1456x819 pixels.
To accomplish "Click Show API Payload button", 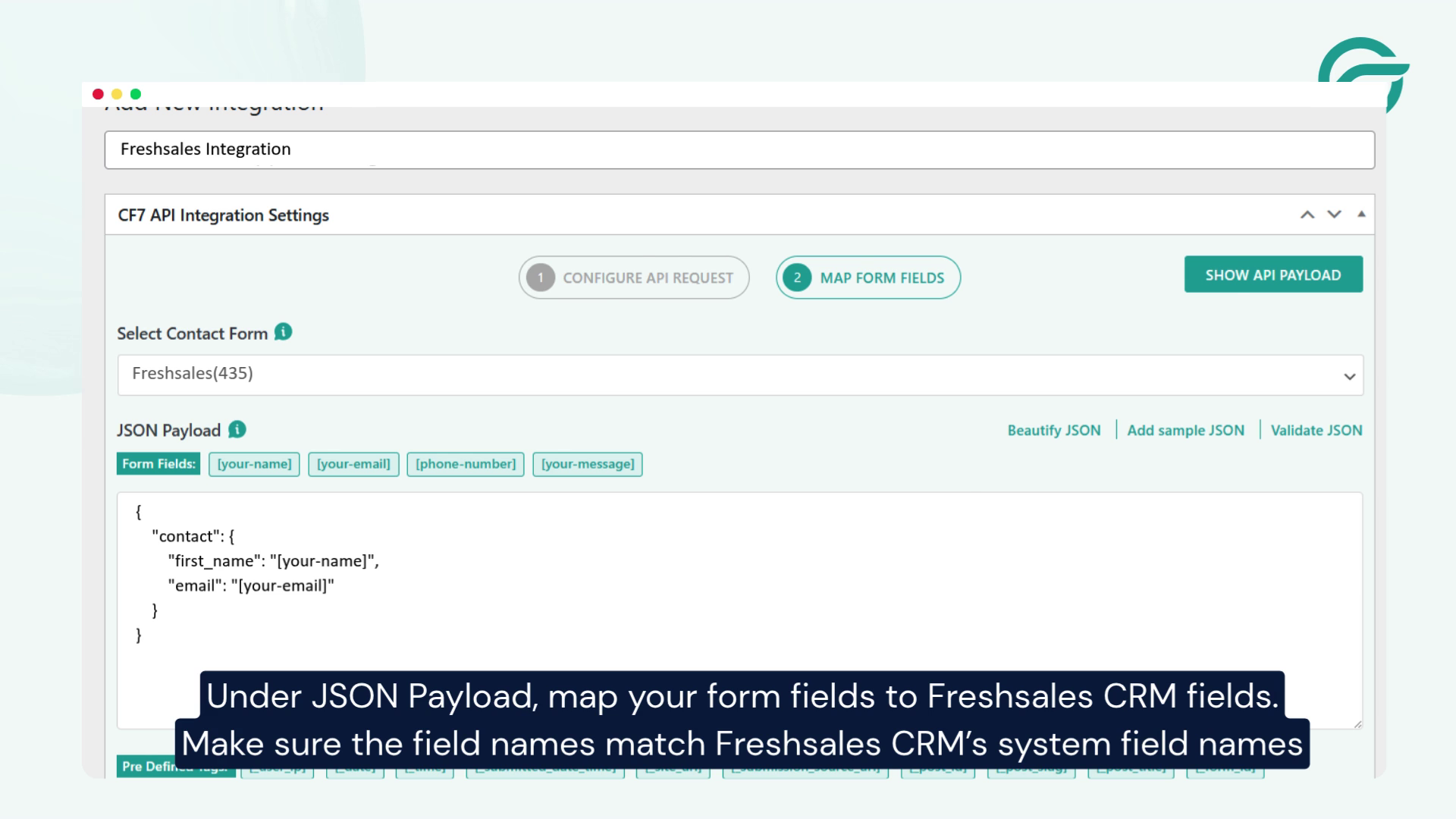I will [1273, 275].
